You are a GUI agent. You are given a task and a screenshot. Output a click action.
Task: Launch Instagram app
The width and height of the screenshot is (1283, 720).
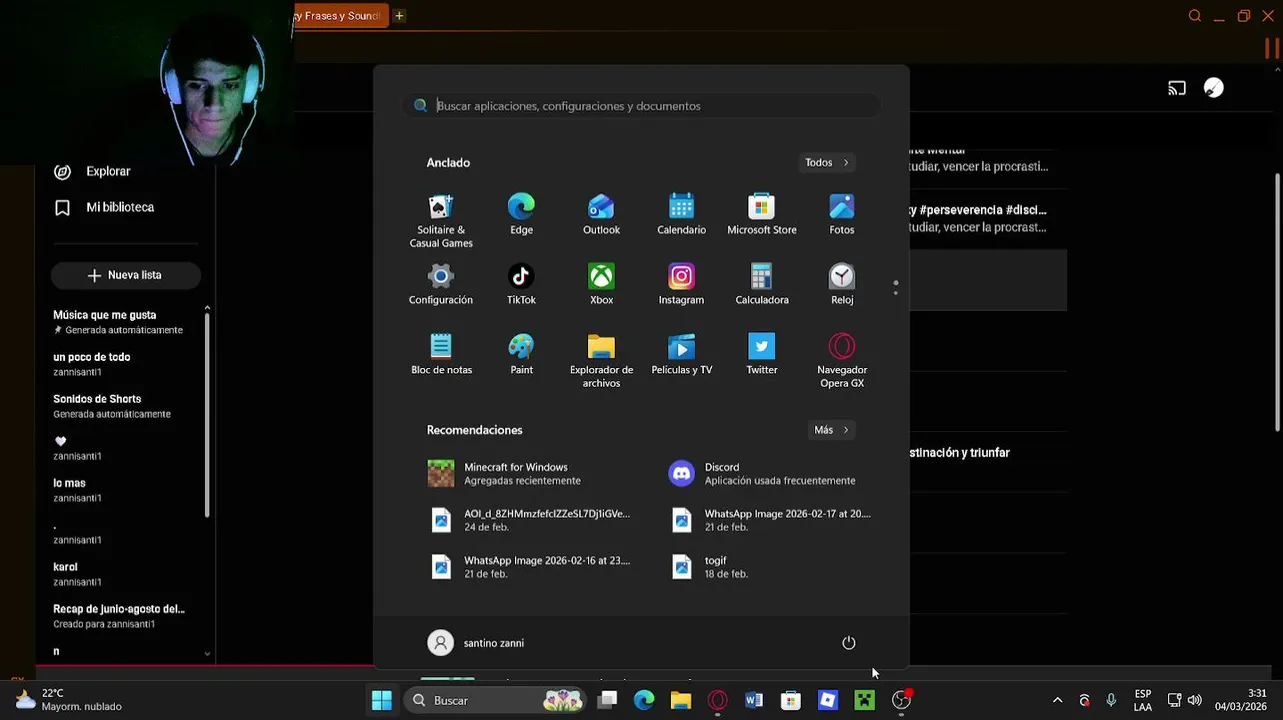coord(681,285)
